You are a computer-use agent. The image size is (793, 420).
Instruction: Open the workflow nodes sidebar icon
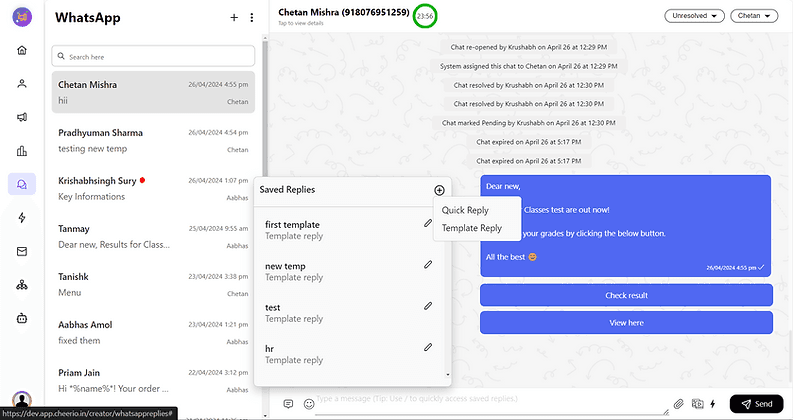pyautogui.click(x=22, y=285)
